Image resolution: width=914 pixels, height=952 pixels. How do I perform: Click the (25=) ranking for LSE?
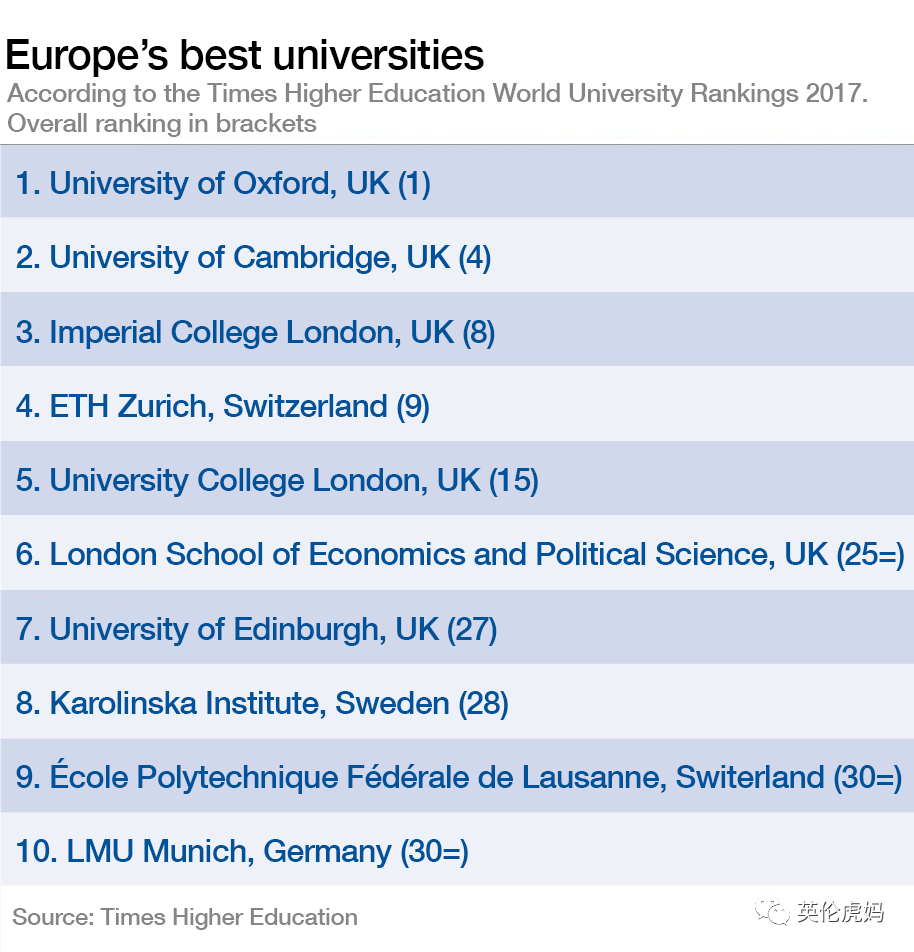pyautogui.click(x=870, y=554)
